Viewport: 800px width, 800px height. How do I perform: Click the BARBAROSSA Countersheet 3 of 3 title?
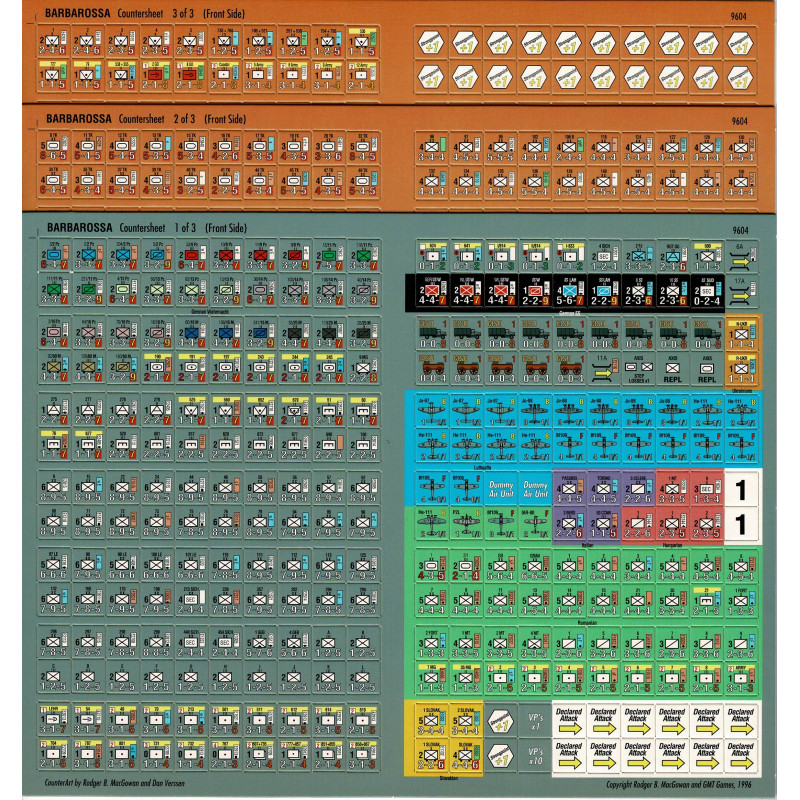(145, 13)
